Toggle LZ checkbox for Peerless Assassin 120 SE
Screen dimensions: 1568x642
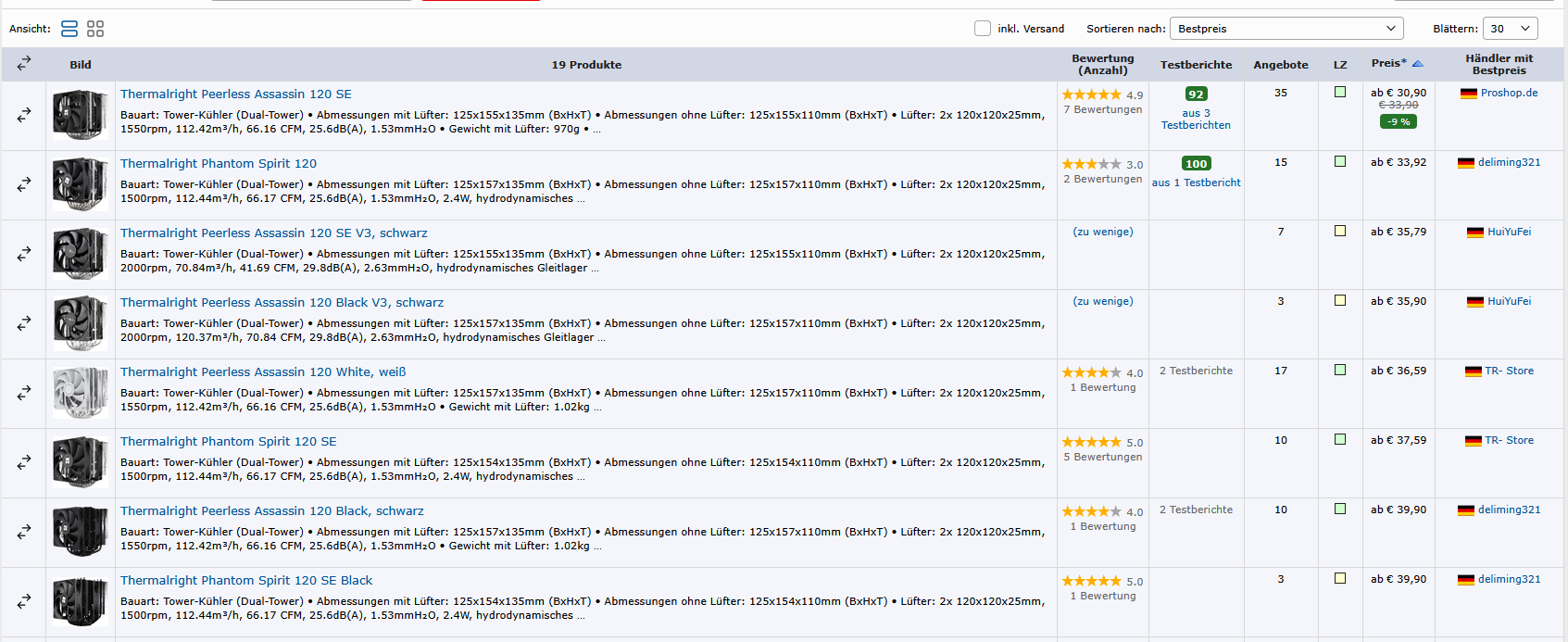pos(1339,92)
